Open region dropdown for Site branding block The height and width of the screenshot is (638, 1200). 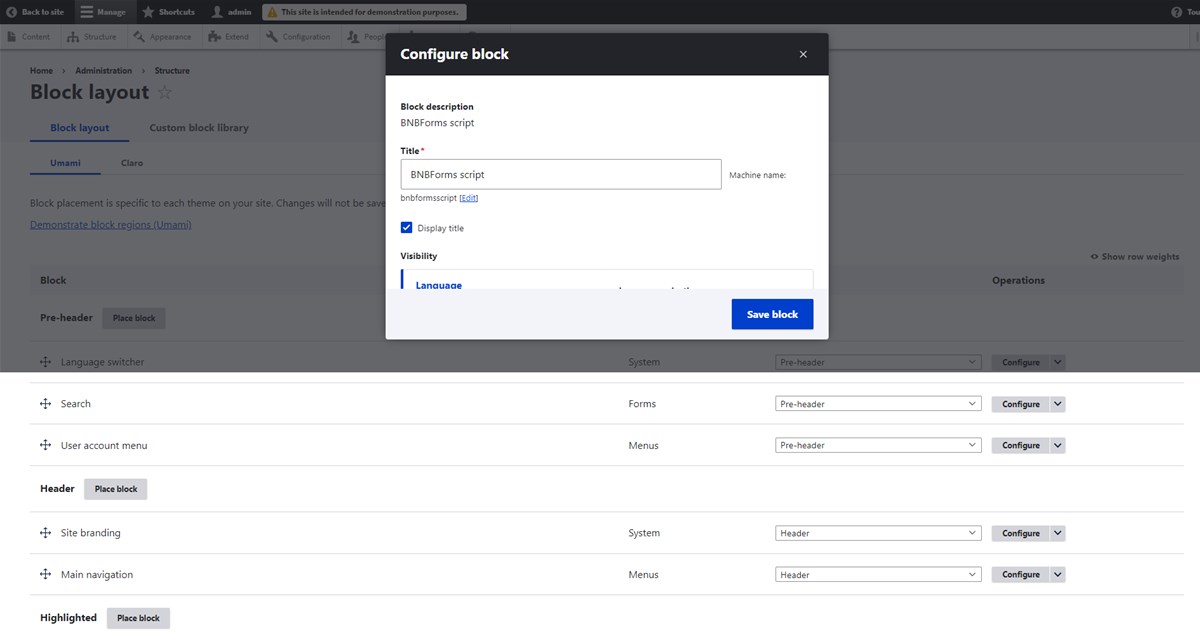878,533
